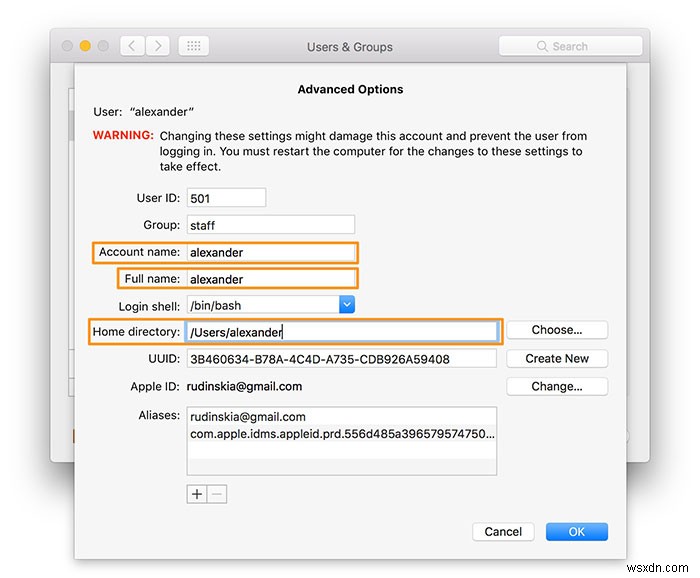This screenshot has height=578, width=700.
Task: Open the show-all grid icon
Action: [x=193, y=46]
